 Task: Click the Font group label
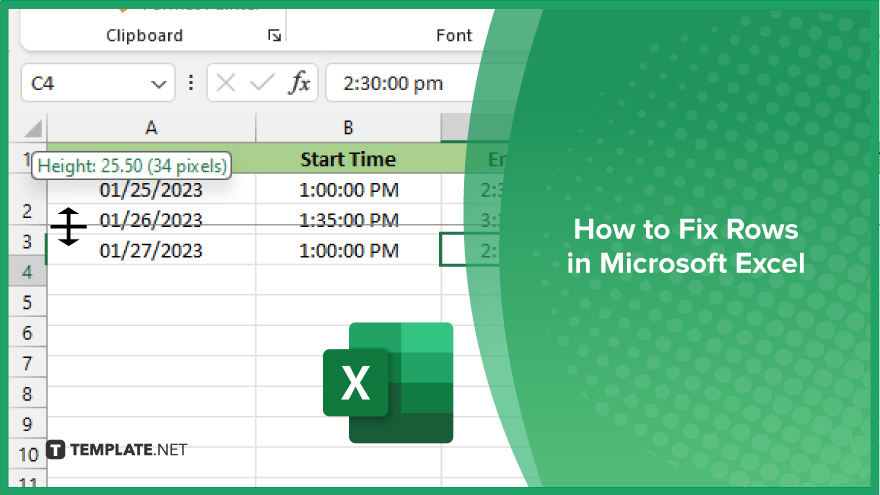pos(453,35)
